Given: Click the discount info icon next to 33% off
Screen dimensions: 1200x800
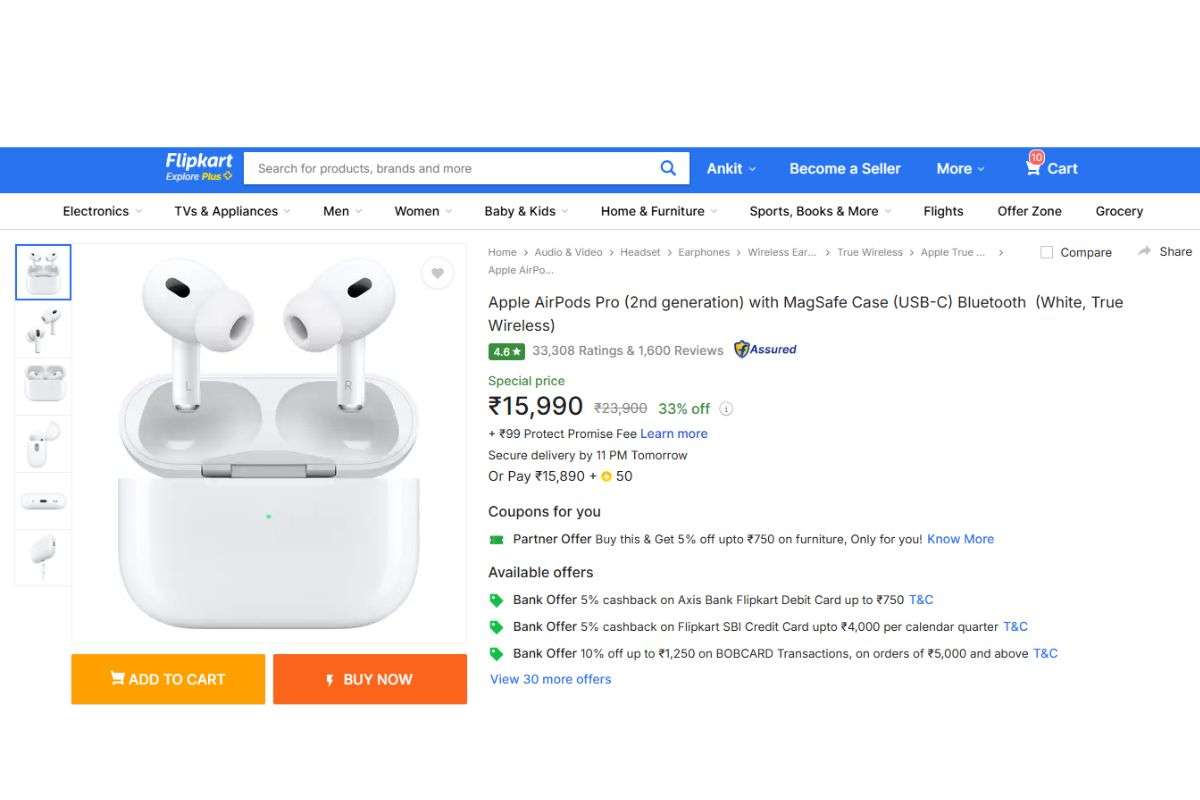Looking at the screenshot, I should click(726, 408).
